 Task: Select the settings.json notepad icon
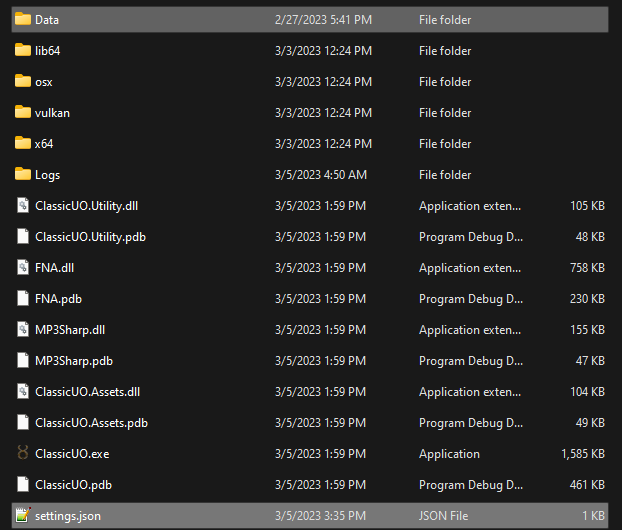(x=23, y=515)
